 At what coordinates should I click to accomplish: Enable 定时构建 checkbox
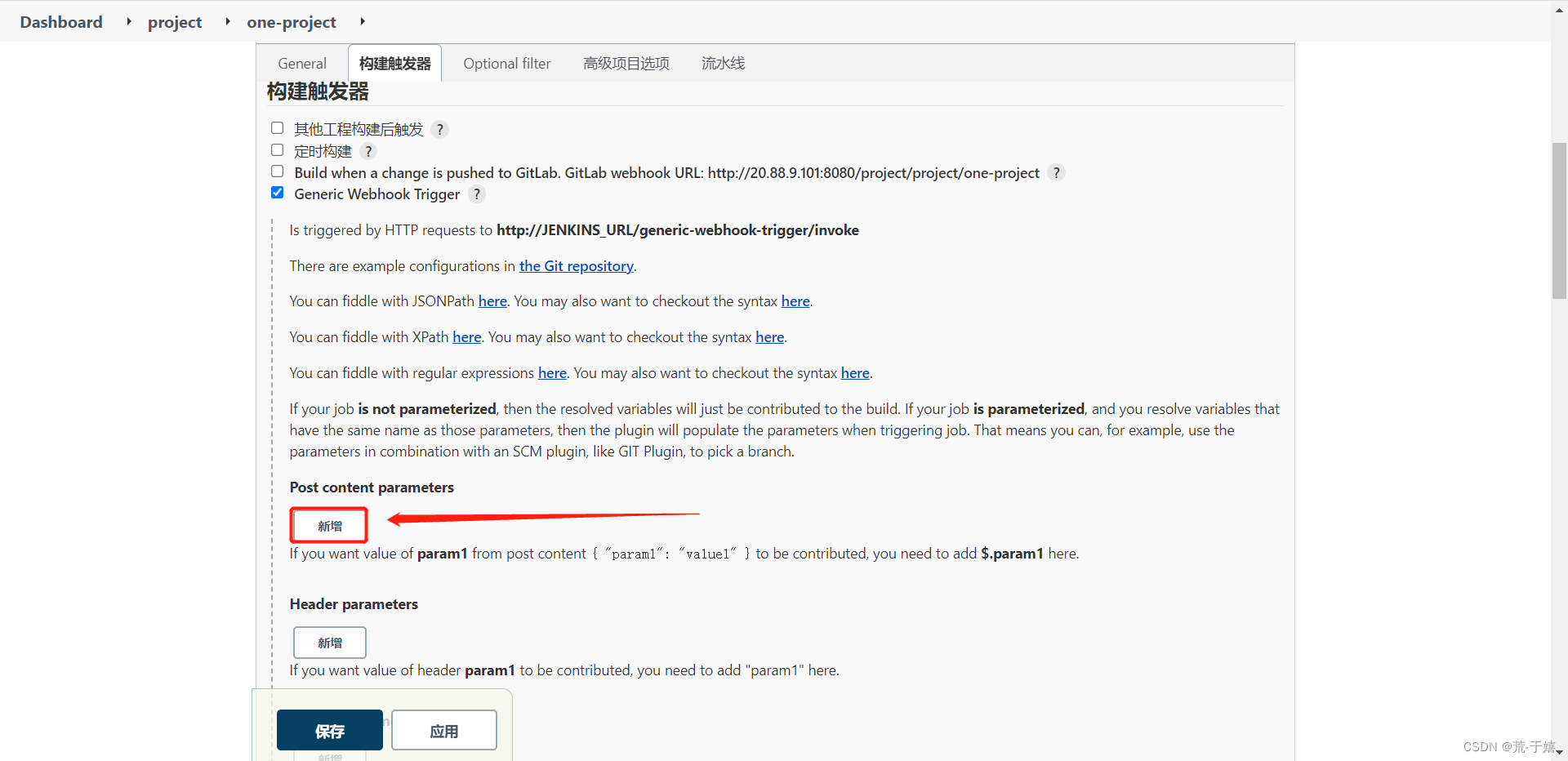[278, 150]
